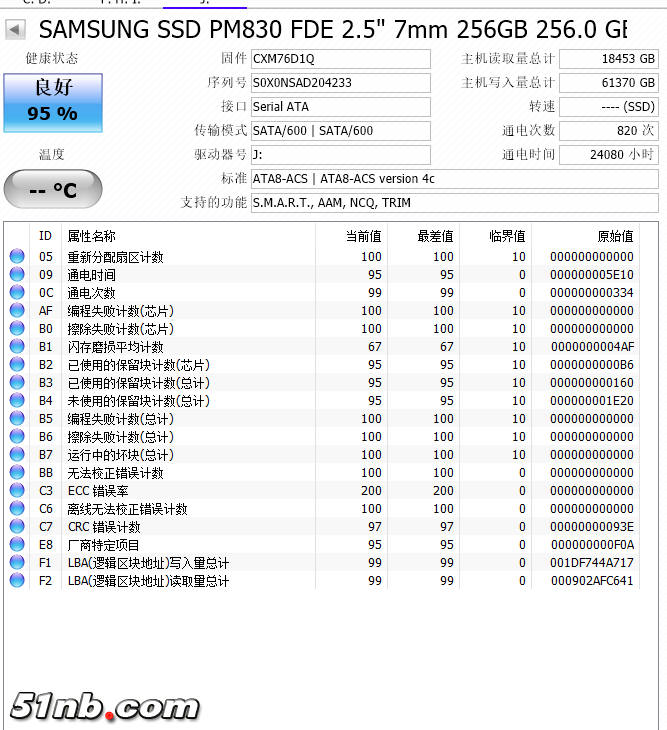Select the temperature -- °C indicator

coord(53,189)
